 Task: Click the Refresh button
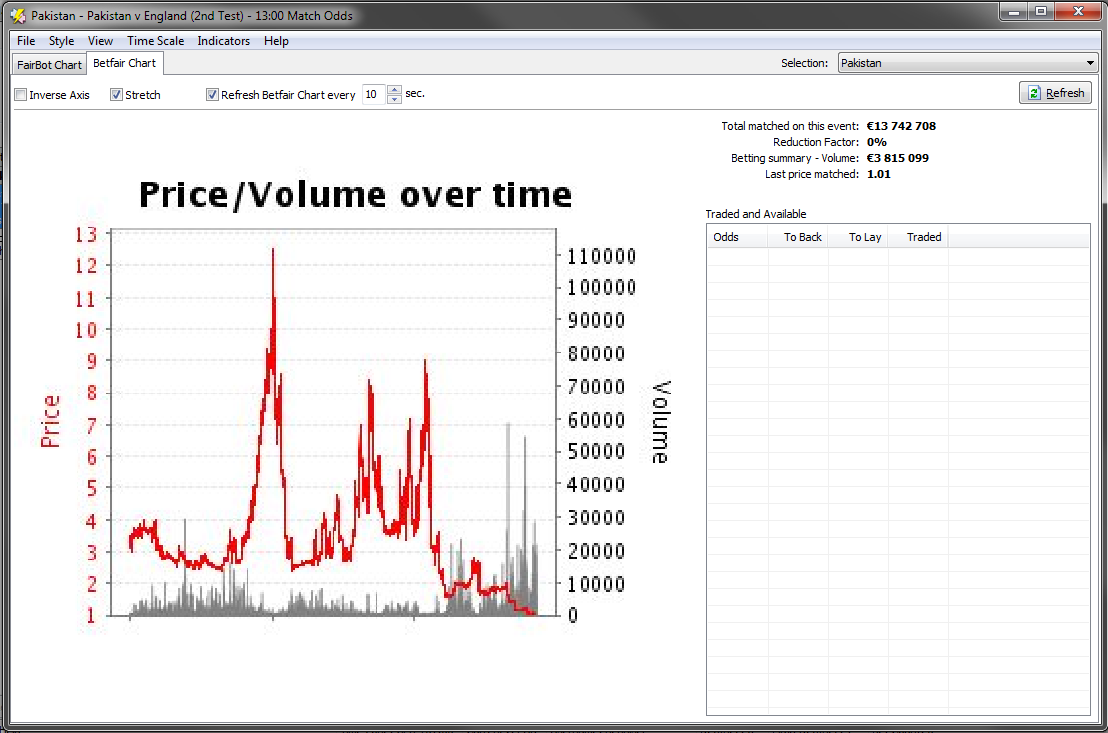point(1056,93)
